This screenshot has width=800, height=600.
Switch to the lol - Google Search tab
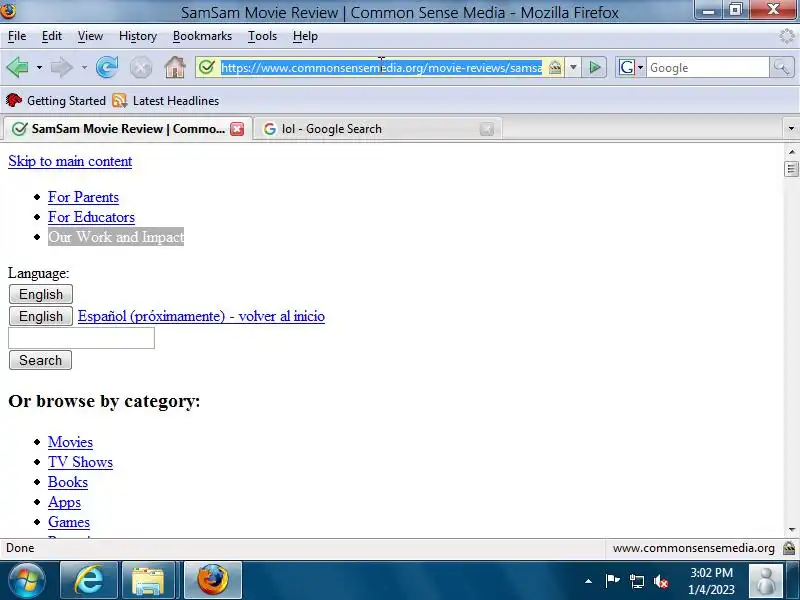pos(378,129)
